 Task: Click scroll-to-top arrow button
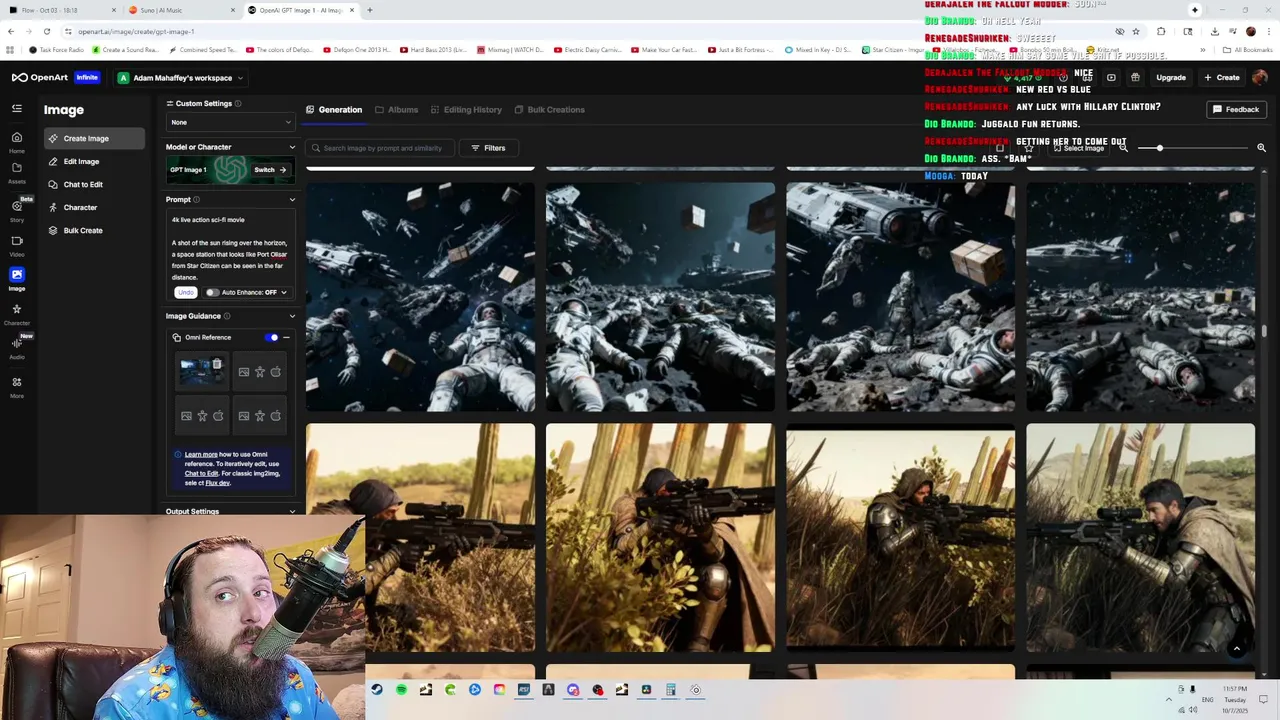pyautogui.click(x=1237, y=649)
